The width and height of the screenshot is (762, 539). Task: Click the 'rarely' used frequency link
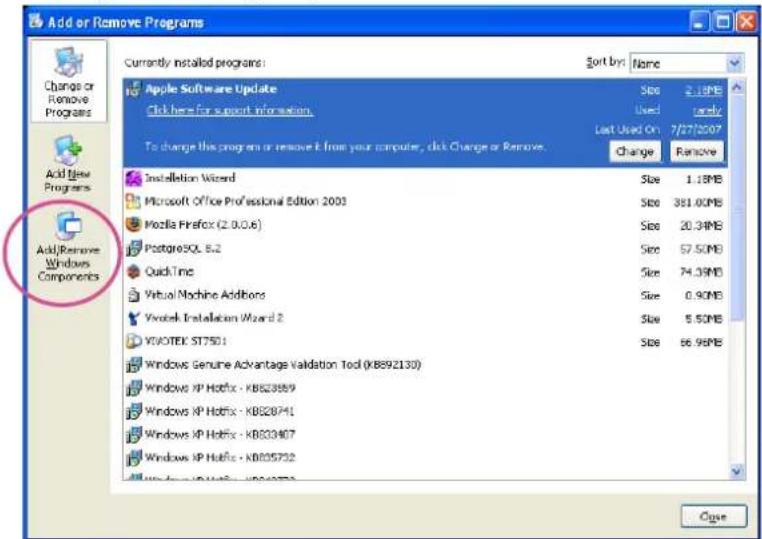pyautogui.click(x=707, y=110)
